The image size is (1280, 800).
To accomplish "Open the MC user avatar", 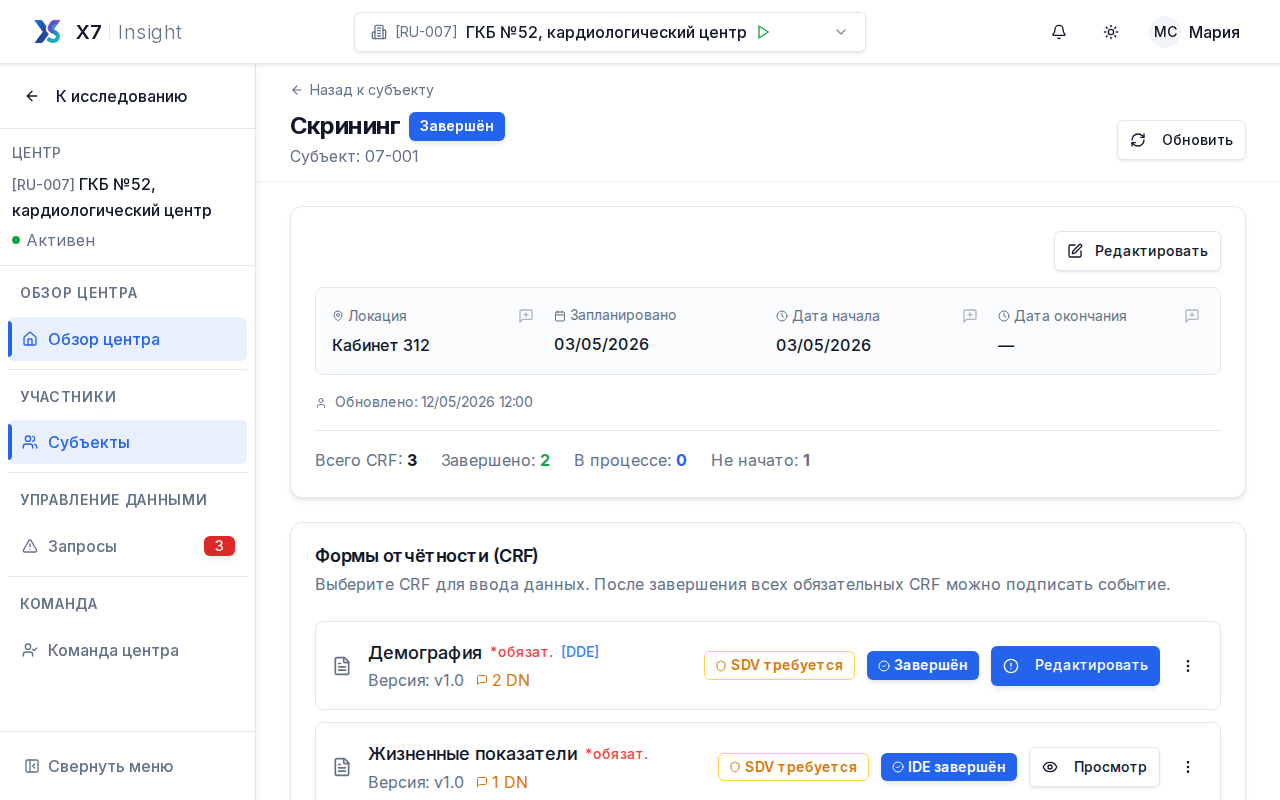I will coord(1165,32).
